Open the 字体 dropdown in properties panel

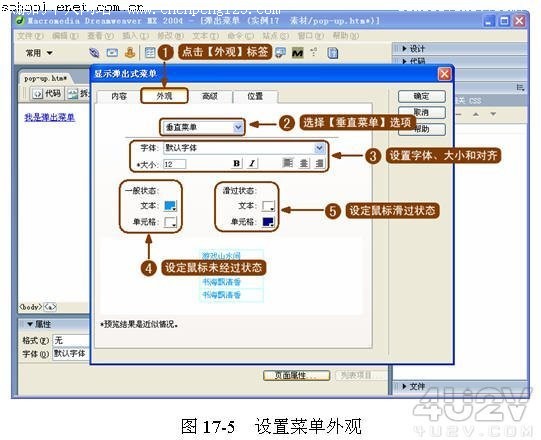[71, 354]
